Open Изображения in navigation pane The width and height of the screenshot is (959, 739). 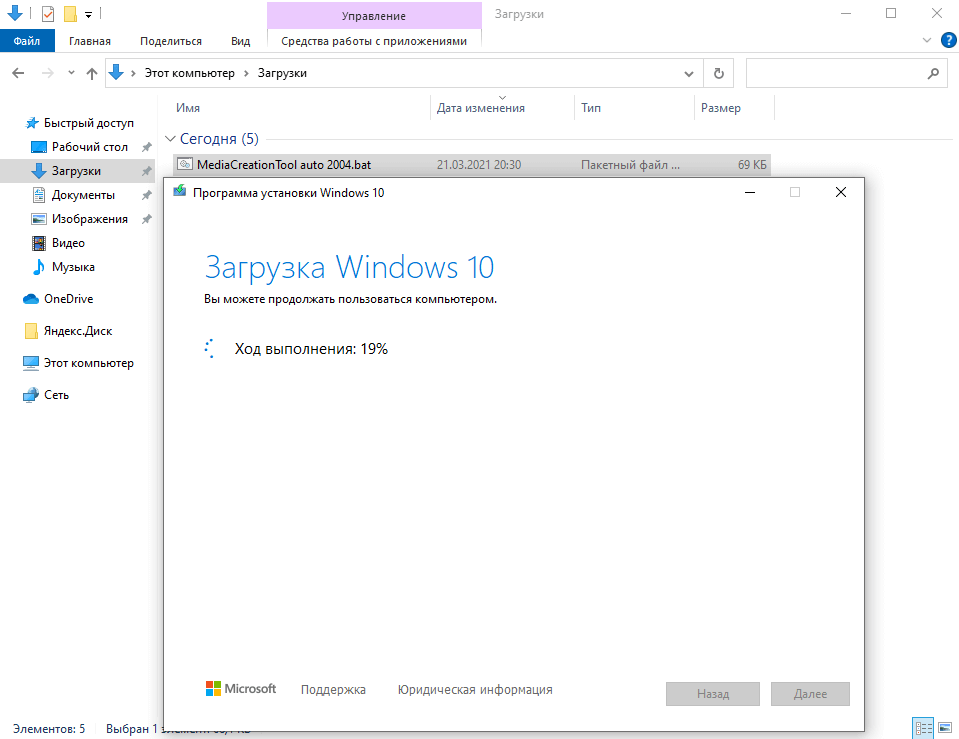pos(80,219)
